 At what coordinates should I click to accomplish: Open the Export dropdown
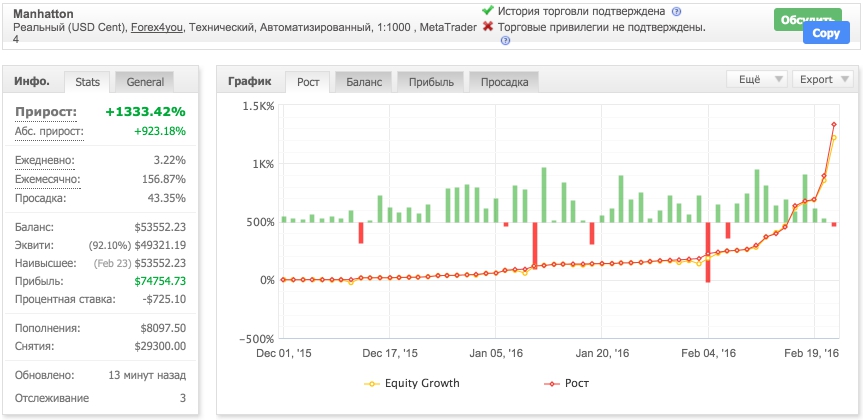[822, 80]
